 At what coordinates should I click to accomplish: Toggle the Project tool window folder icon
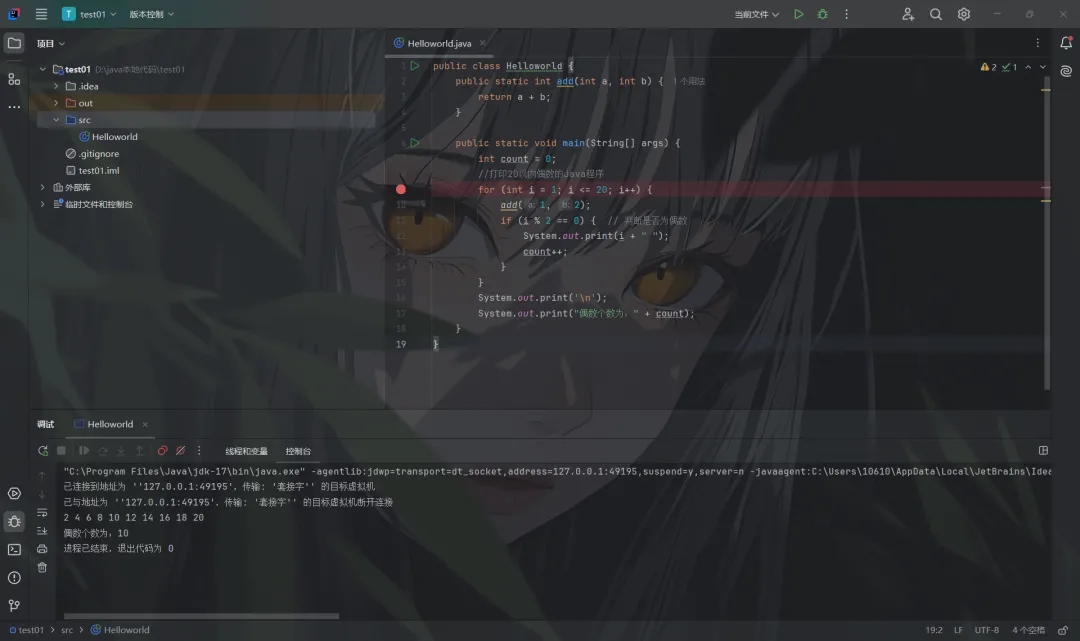tap(14, 43)
